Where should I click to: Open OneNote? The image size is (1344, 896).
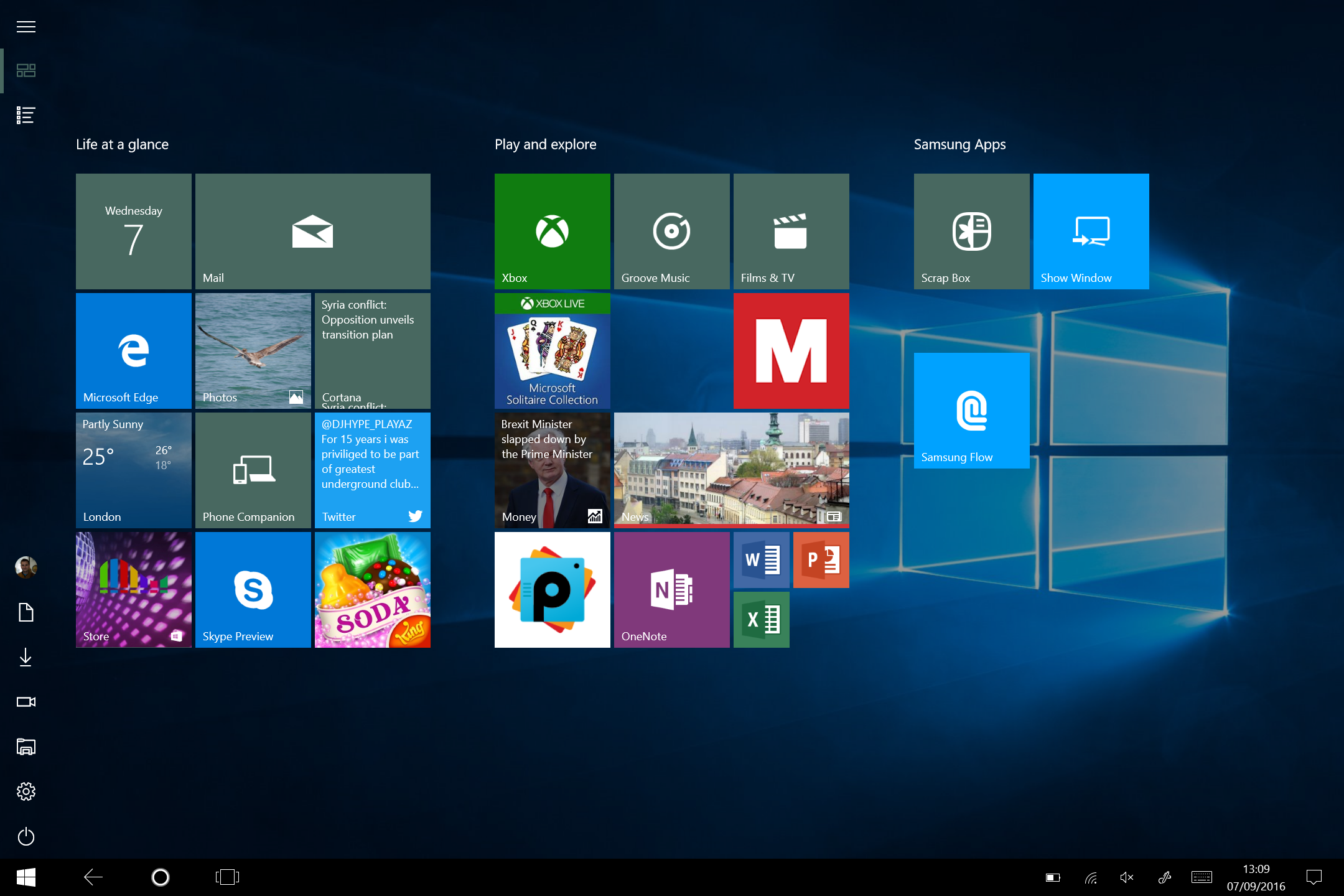(x=671, y=589)
